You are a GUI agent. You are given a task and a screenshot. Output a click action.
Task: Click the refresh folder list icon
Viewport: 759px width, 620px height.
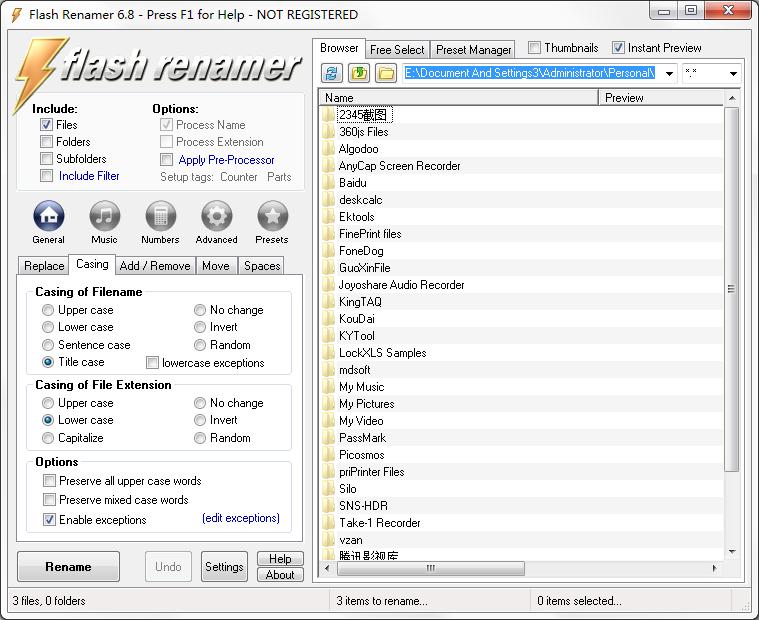coord(332,74)
